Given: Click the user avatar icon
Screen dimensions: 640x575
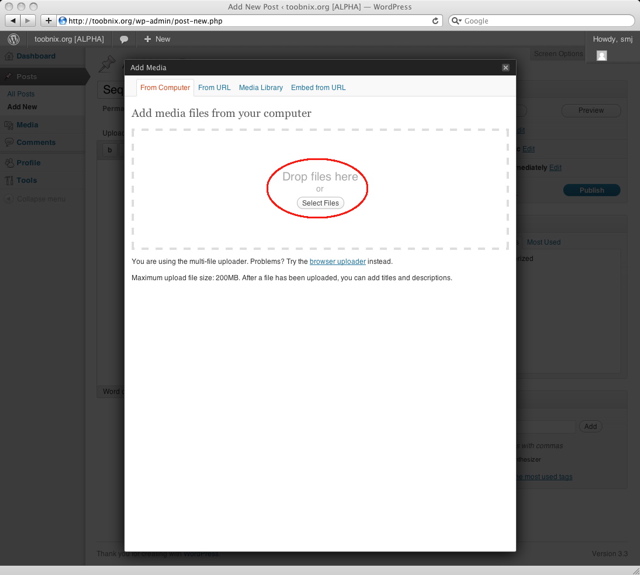Looking at the screenshot, I should tap(602, 56).
